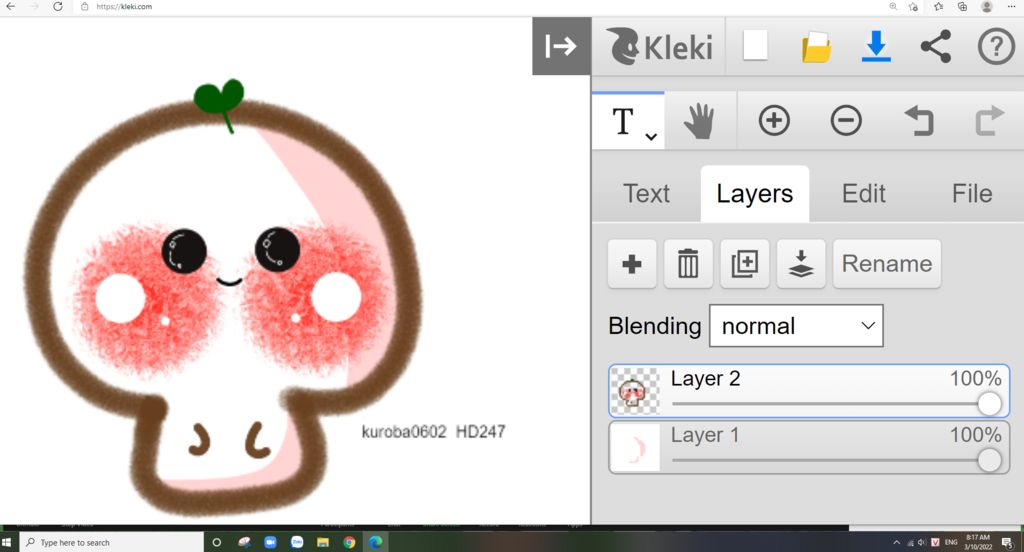The image size is (1024, 552).
Task: Click the Kleki logo
Action: click(658, 46)
